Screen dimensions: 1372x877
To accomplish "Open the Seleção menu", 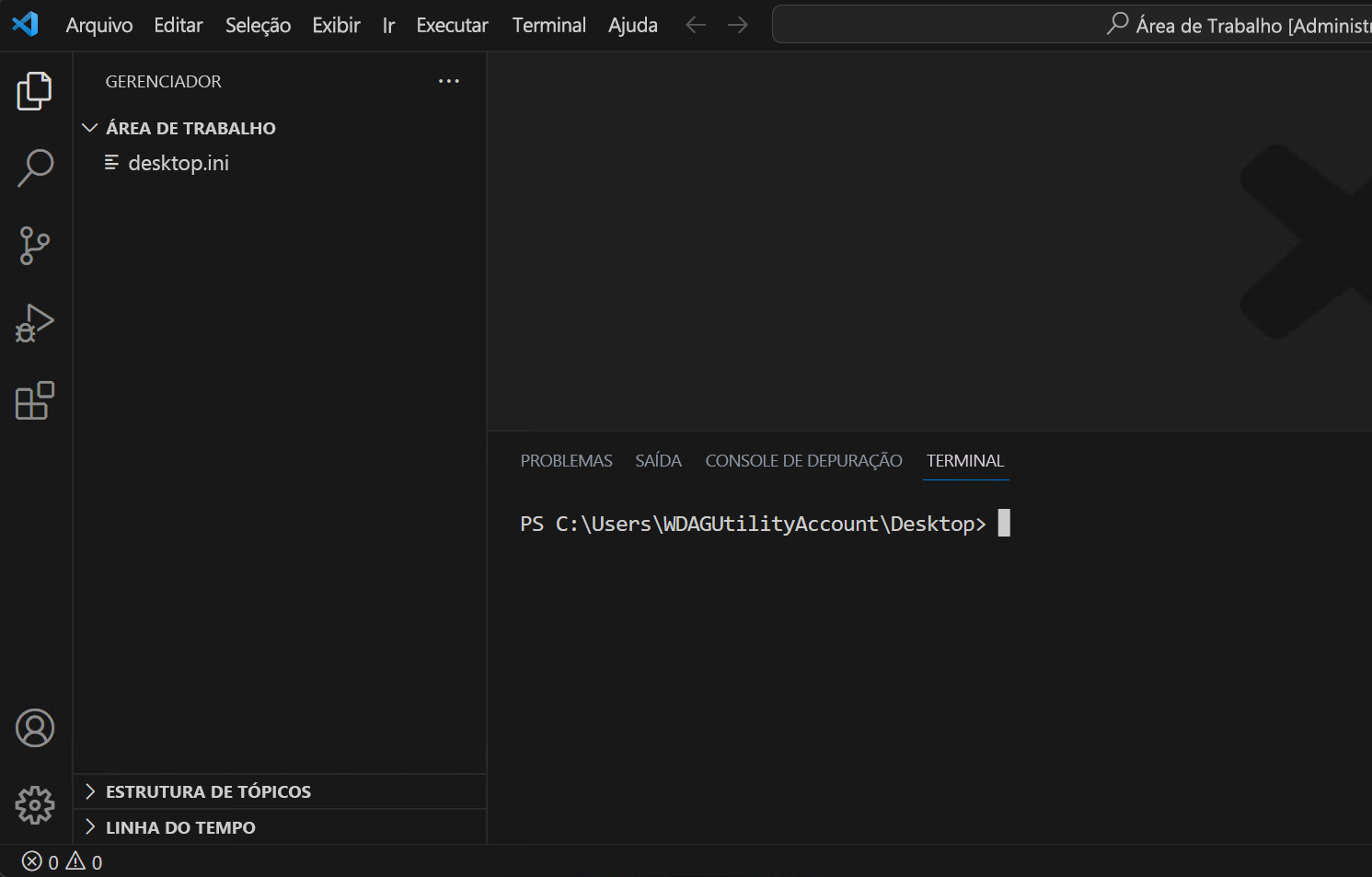I will (259, 25).
